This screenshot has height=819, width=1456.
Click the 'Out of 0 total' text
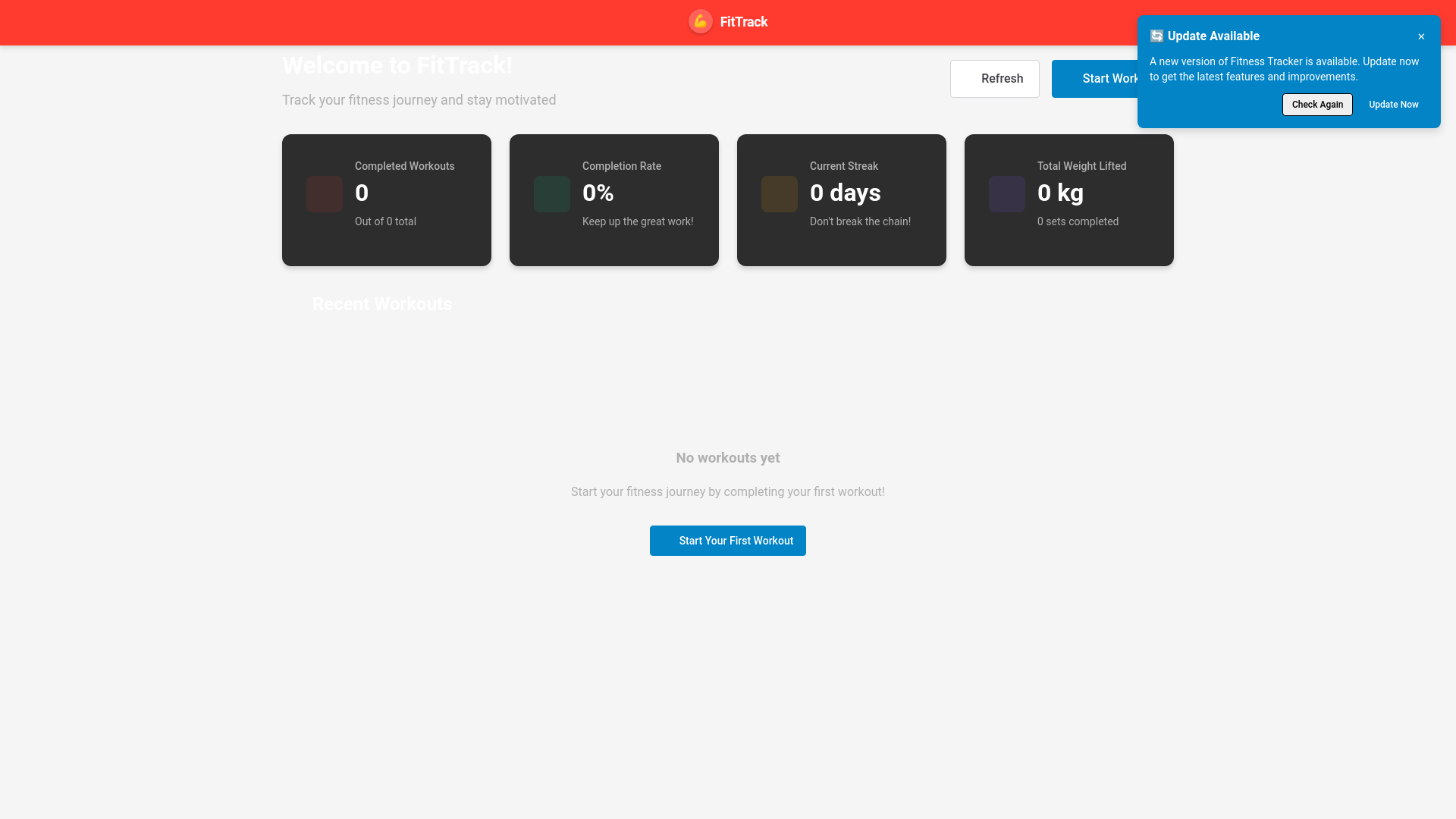385,221
